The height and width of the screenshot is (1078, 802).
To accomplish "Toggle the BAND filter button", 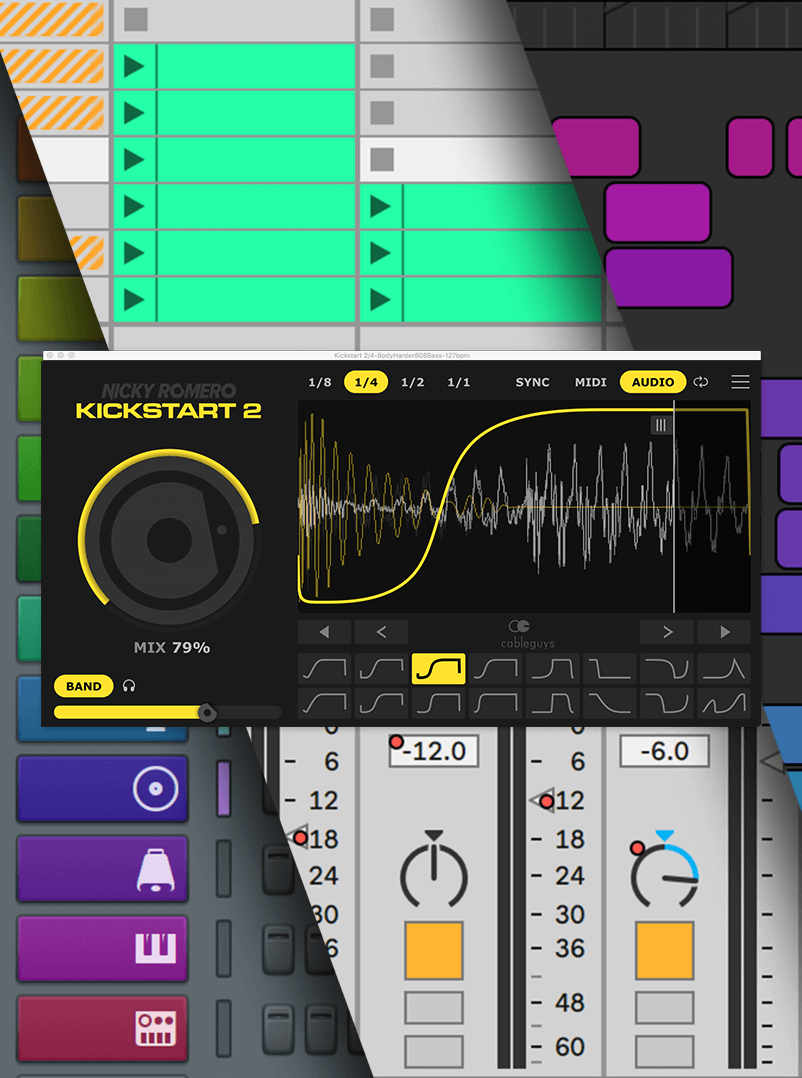I will 83,686.
